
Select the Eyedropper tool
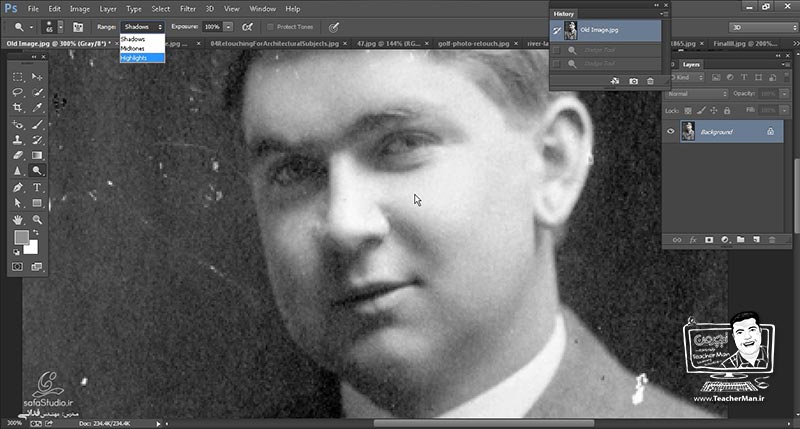[x=37, y=108]
